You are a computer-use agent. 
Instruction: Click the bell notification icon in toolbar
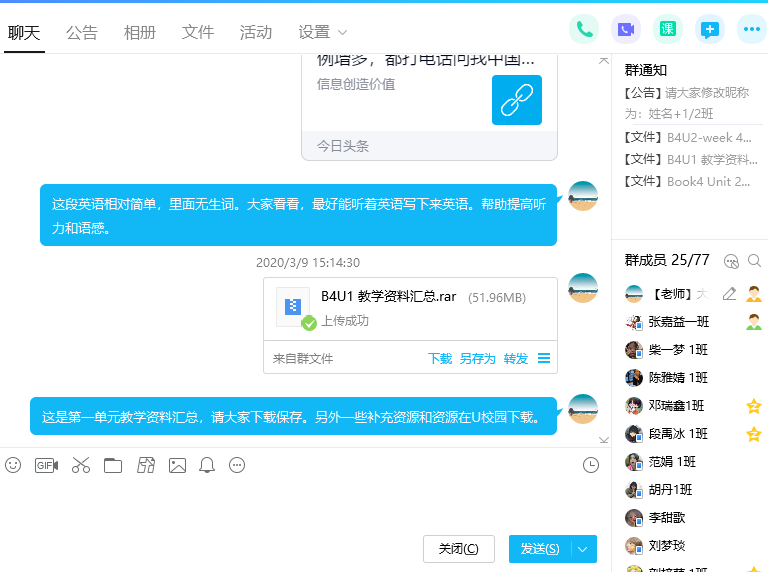[x=207, y=465]
